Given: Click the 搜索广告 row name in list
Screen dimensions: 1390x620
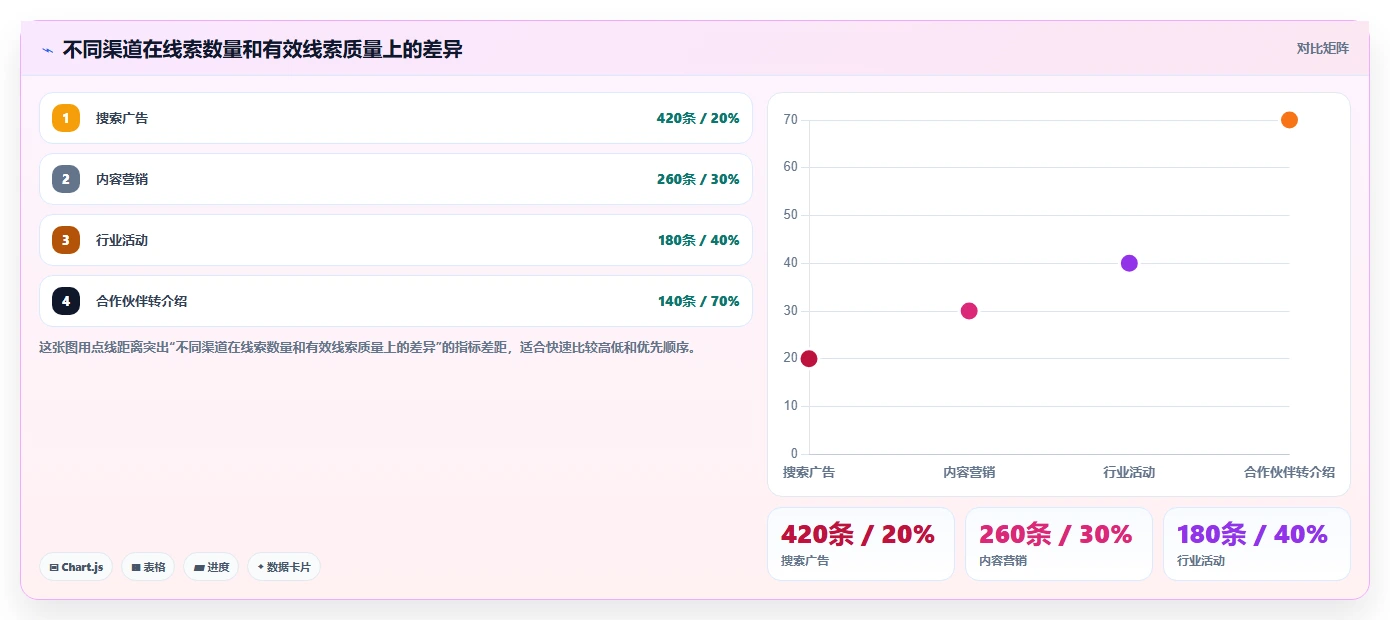Looking at the screenshot, I should [122, 118].
